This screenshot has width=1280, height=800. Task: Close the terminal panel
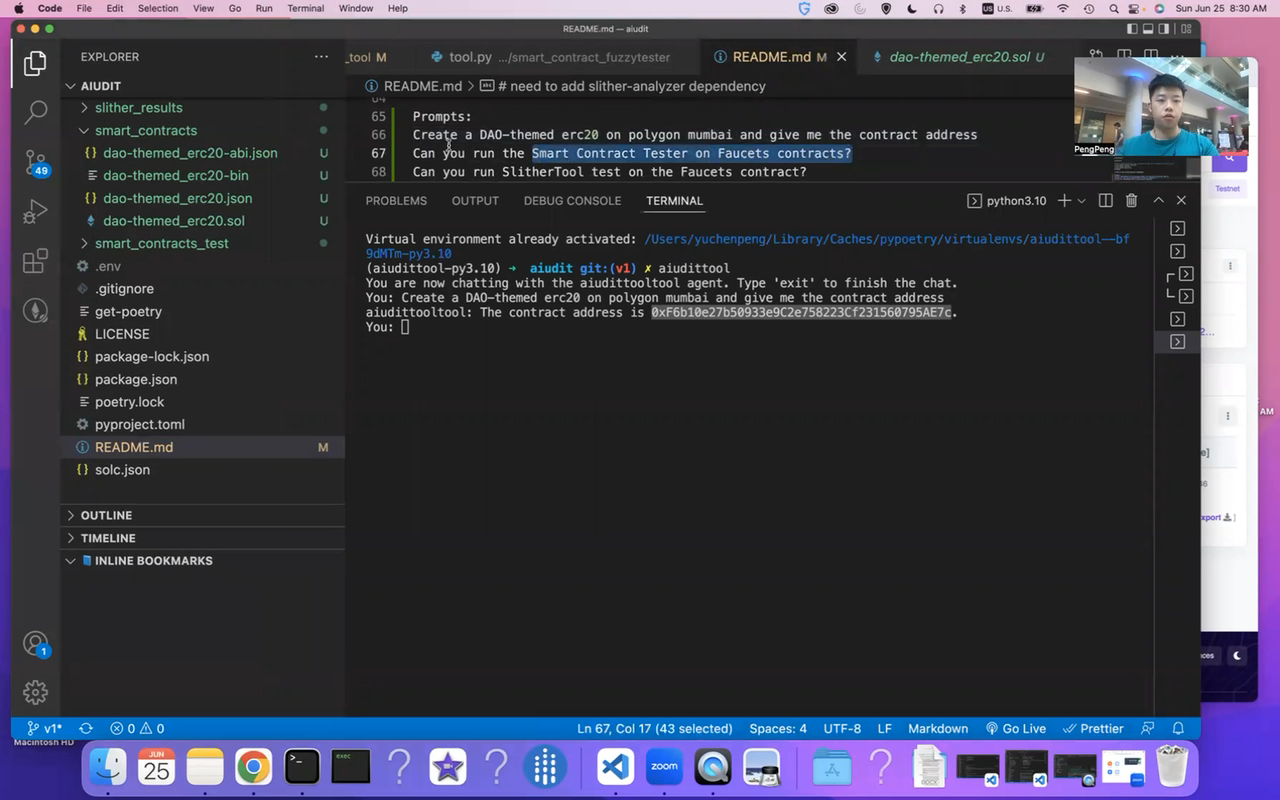pyautogui.click(x=1181, y=201)
